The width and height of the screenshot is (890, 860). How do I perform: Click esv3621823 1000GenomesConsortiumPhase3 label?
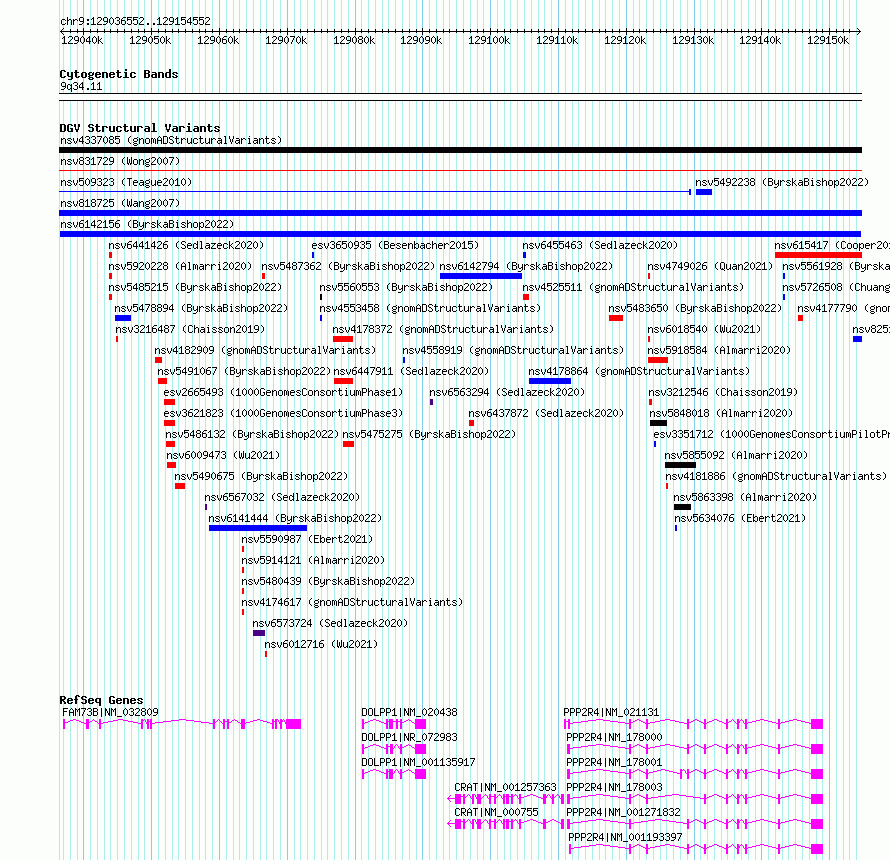283,413
